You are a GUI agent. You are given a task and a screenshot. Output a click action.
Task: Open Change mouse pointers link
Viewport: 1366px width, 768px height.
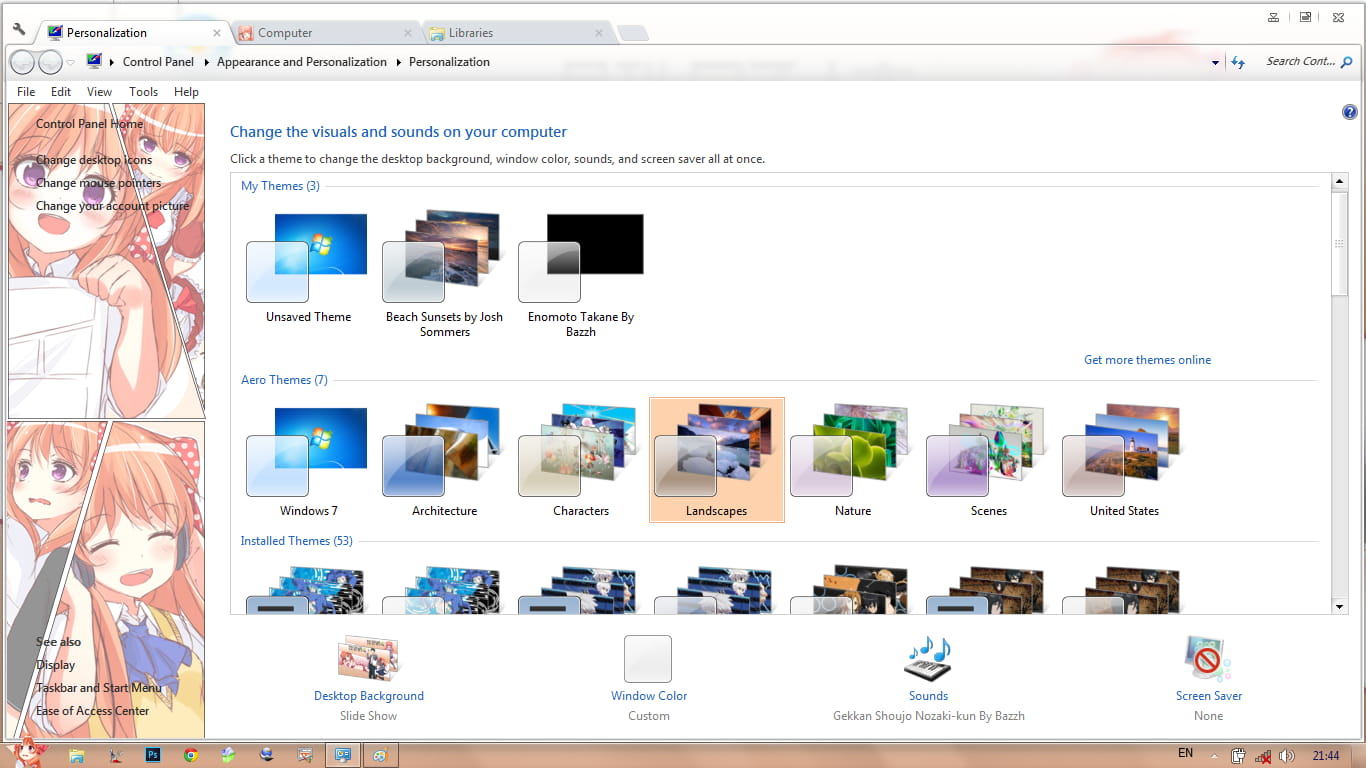(x=98, y=183)
